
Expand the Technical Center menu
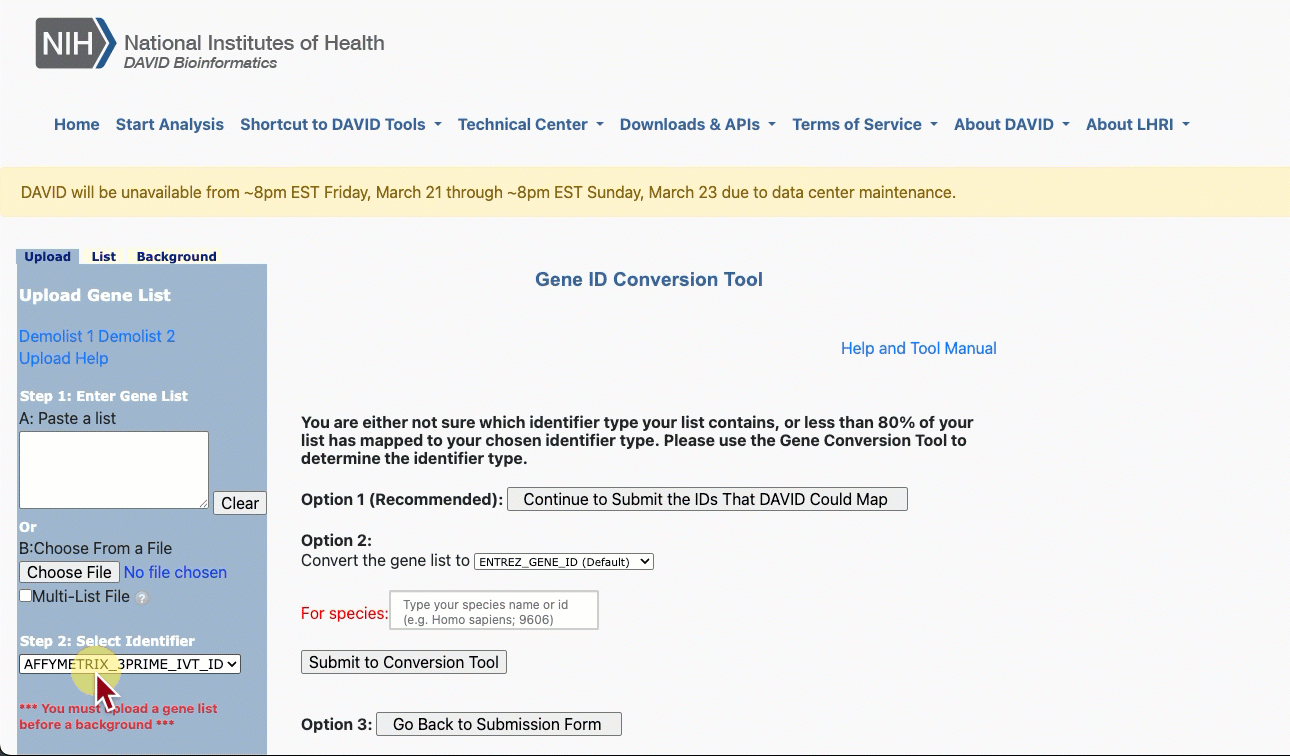coord(530,125)
